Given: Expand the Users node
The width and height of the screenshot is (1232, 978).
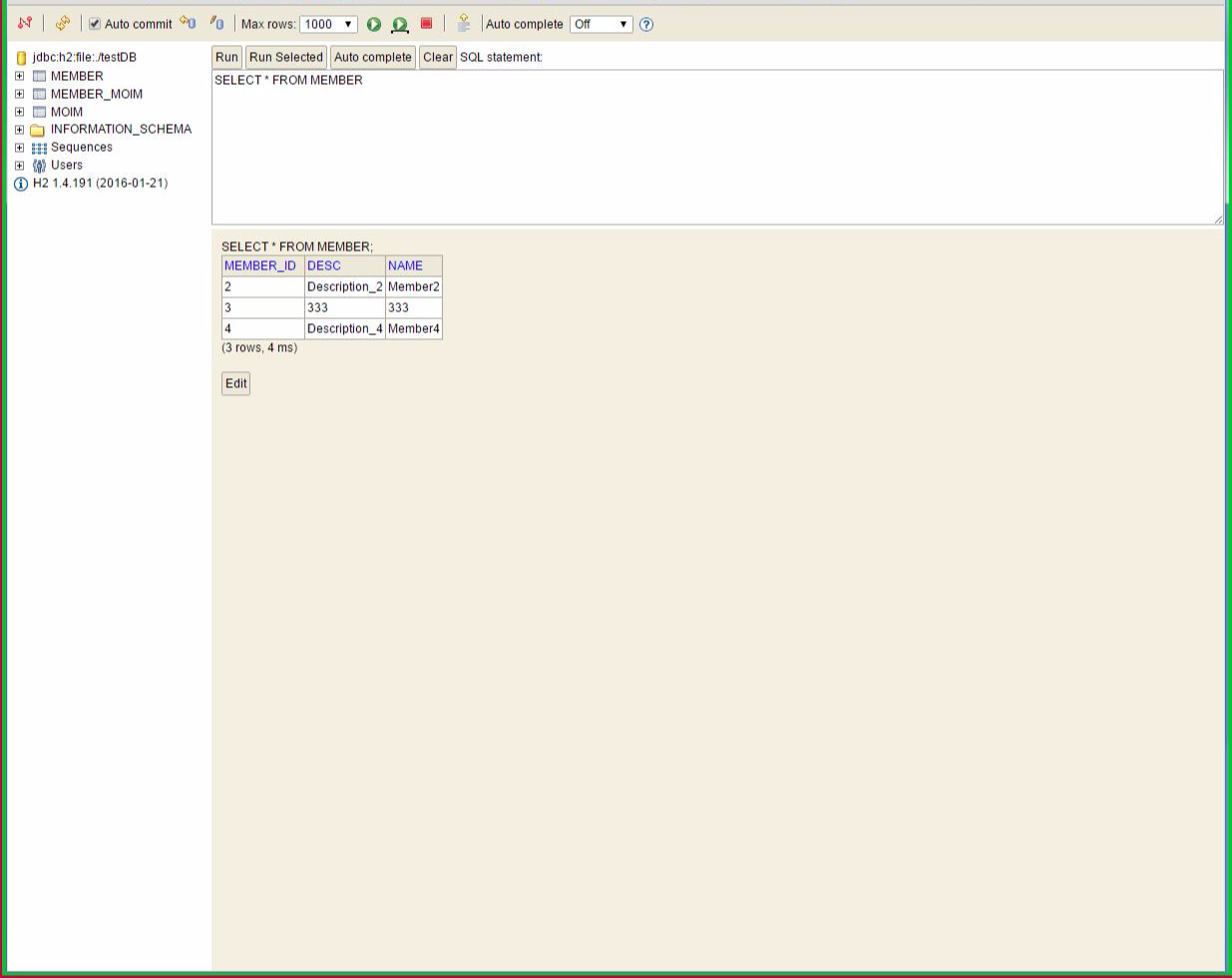Looking at the screenshot, I should click(x=19, y=166).
